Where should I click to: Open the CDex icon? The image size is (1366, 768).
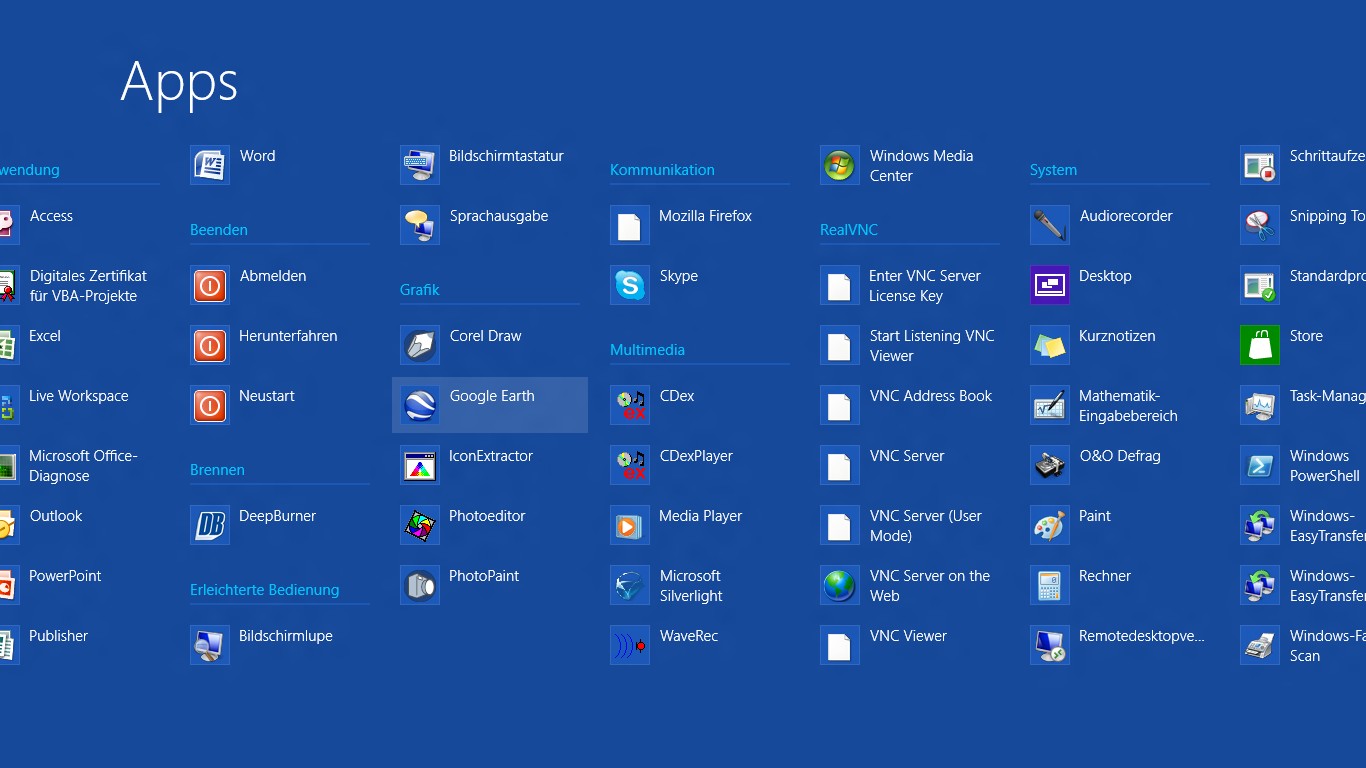[630, 405]
